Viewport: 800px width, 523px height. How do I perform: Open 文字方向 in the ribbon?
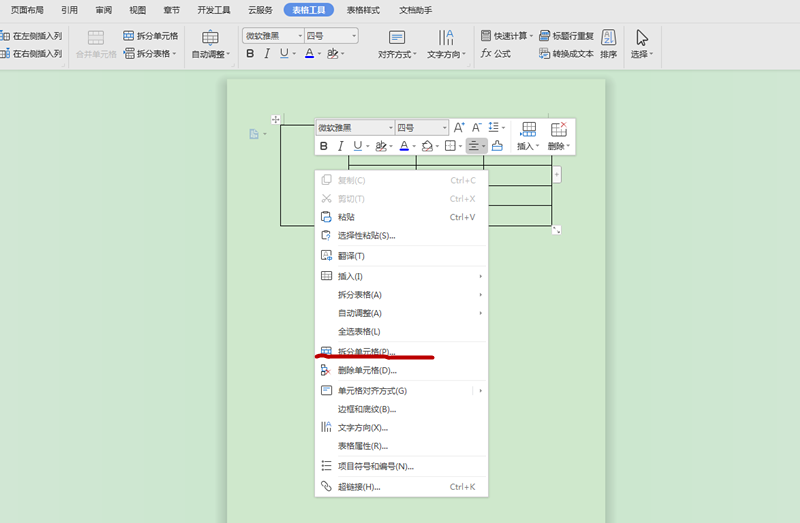[x=446, y=44]
